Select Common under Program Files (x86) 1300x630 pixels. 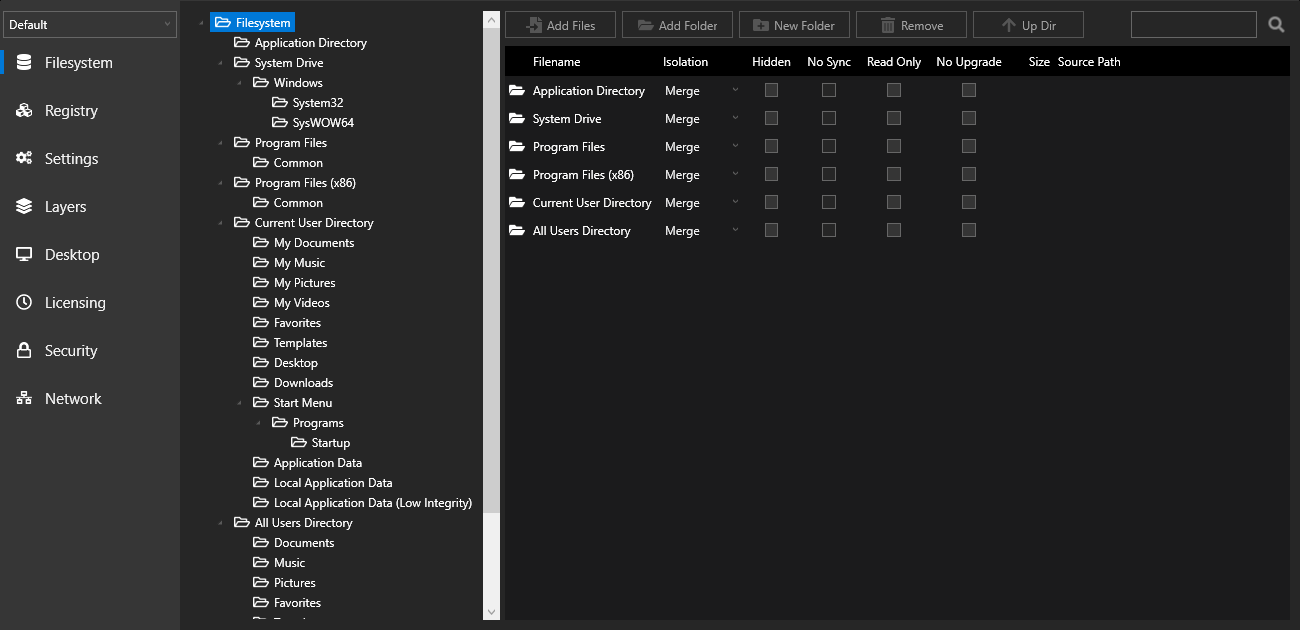[x=298, y=203]
